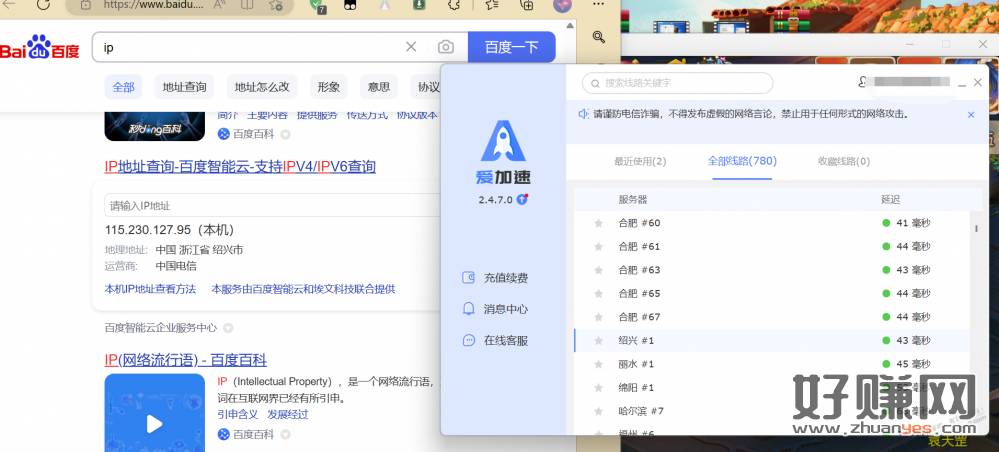The height and width of the screenshot is (452, 999).
Task: Click the 本机IP地址查看方法 link
Action: [x=150, y=289]
